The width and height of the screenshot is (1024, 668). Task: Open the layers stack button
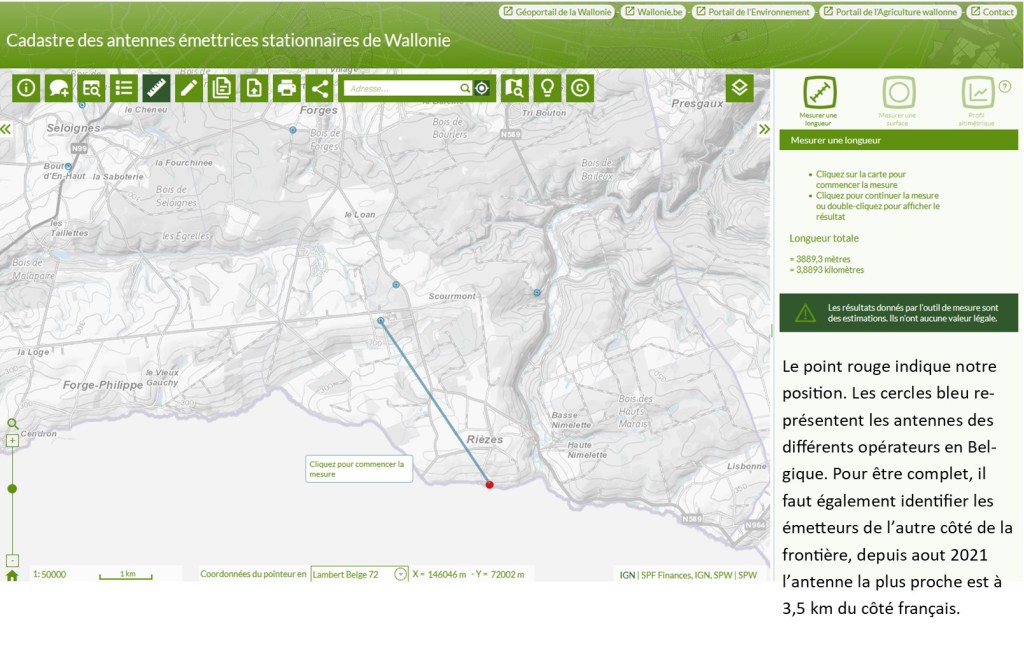739,88
